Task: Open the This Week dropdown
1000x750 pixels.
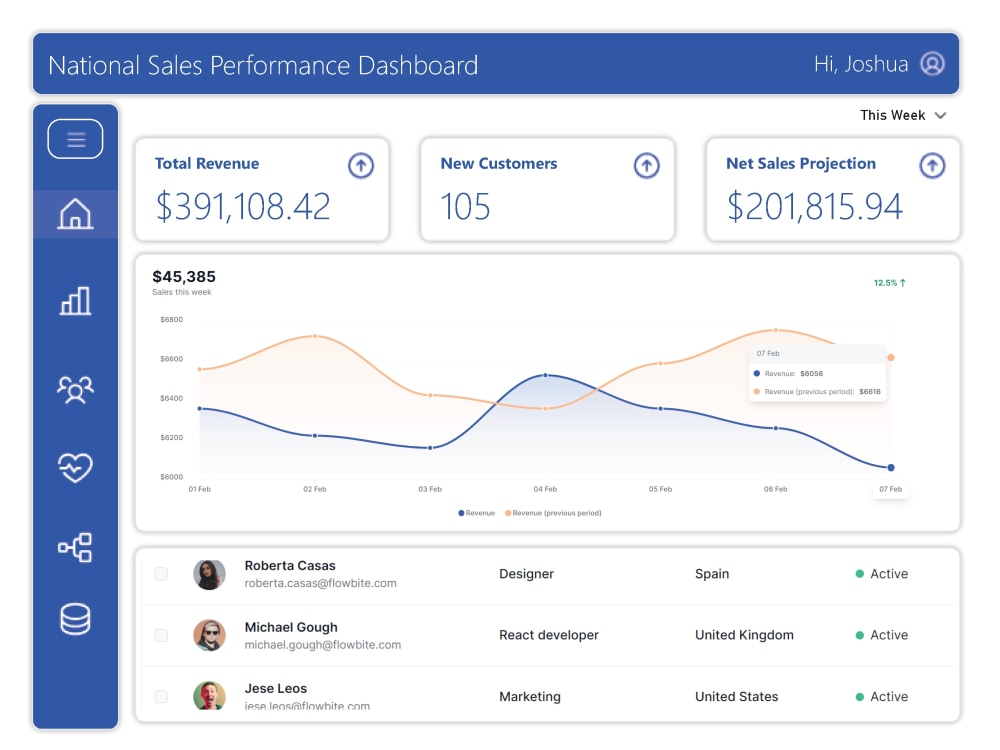Action: [x=903, y=115]
